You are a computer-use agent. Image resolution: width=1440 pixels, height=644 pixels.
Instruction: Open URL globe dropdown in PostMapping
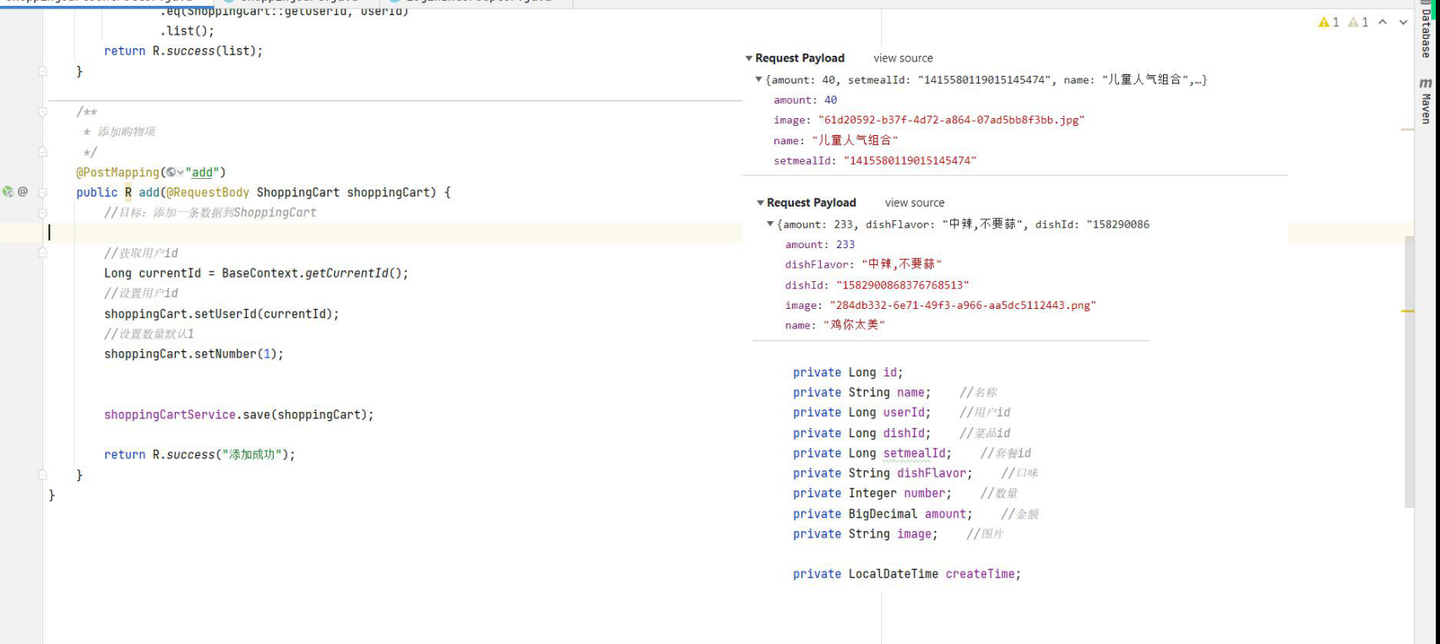174,172
